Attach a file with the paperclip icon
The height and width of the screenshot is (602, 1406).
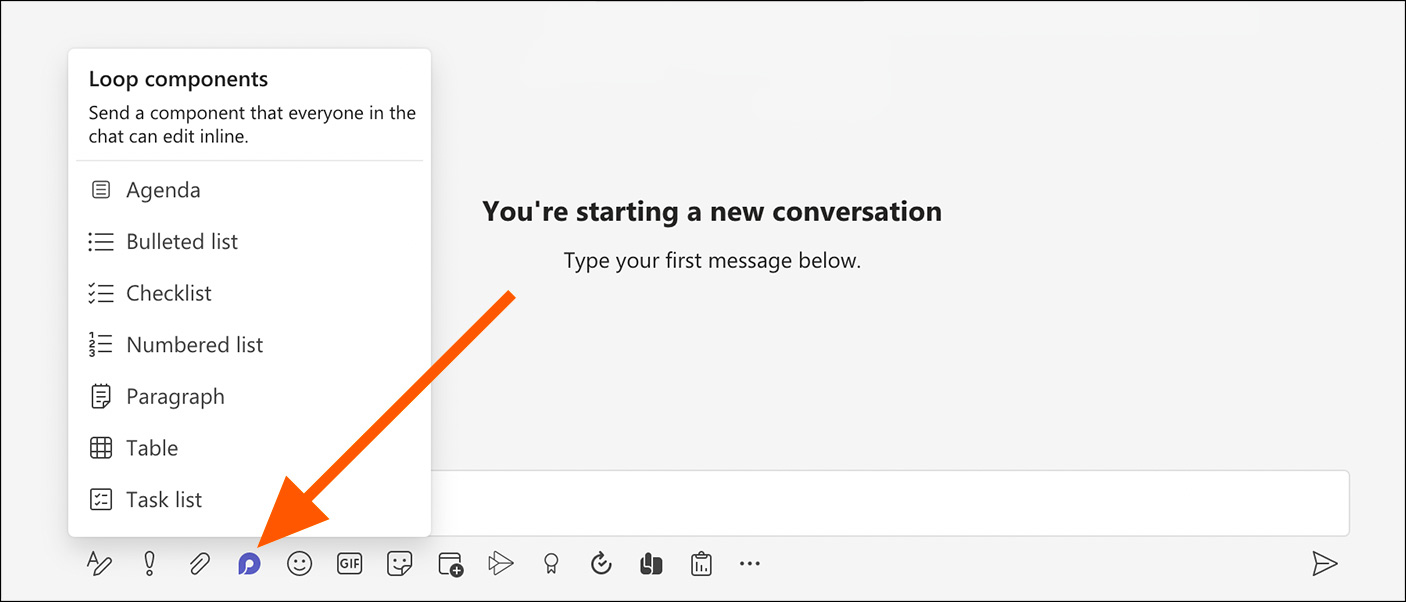(199, 563)
